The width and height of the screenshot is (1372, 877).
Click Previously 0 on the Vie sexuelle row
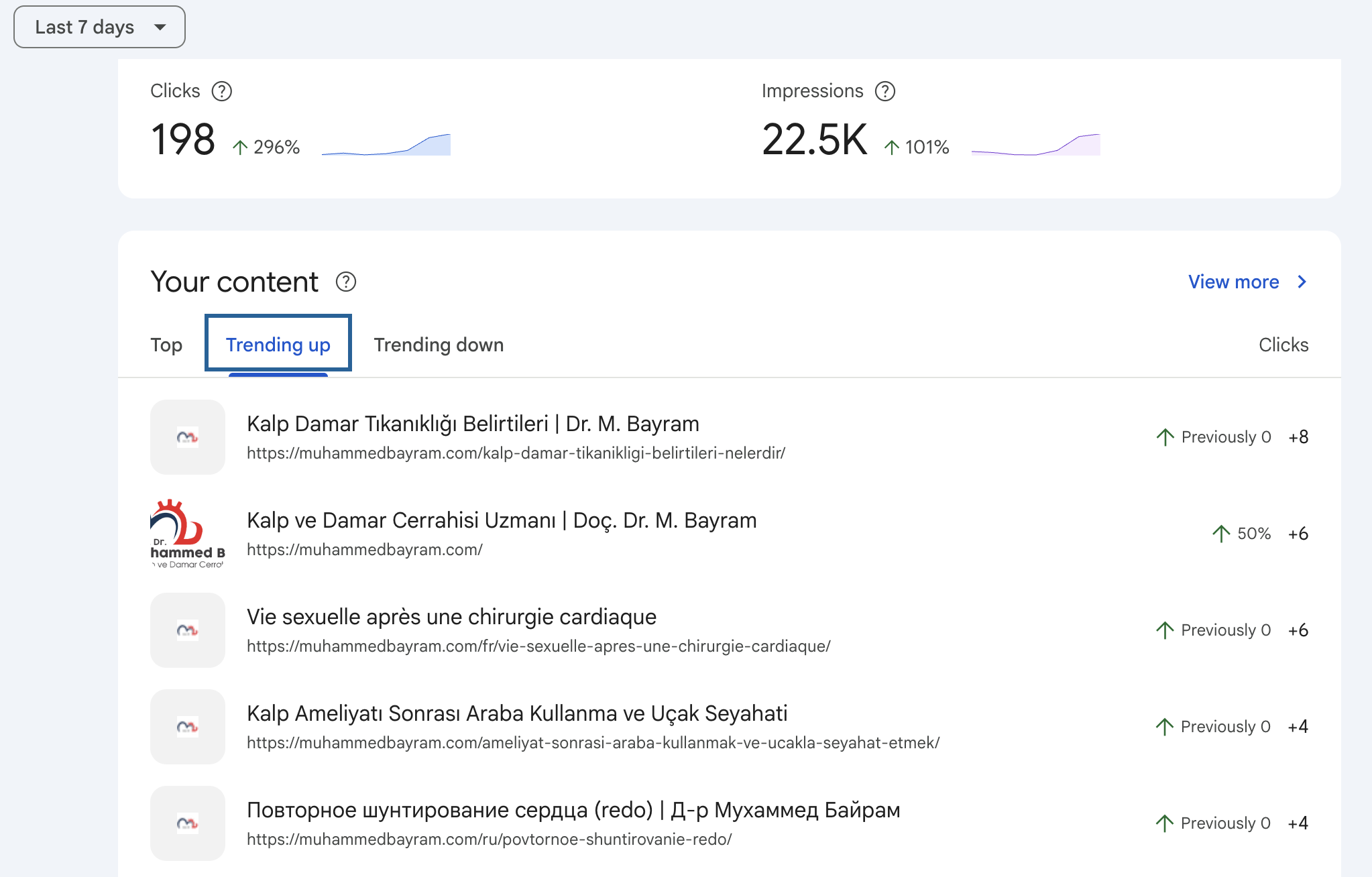click(1226, 630)
